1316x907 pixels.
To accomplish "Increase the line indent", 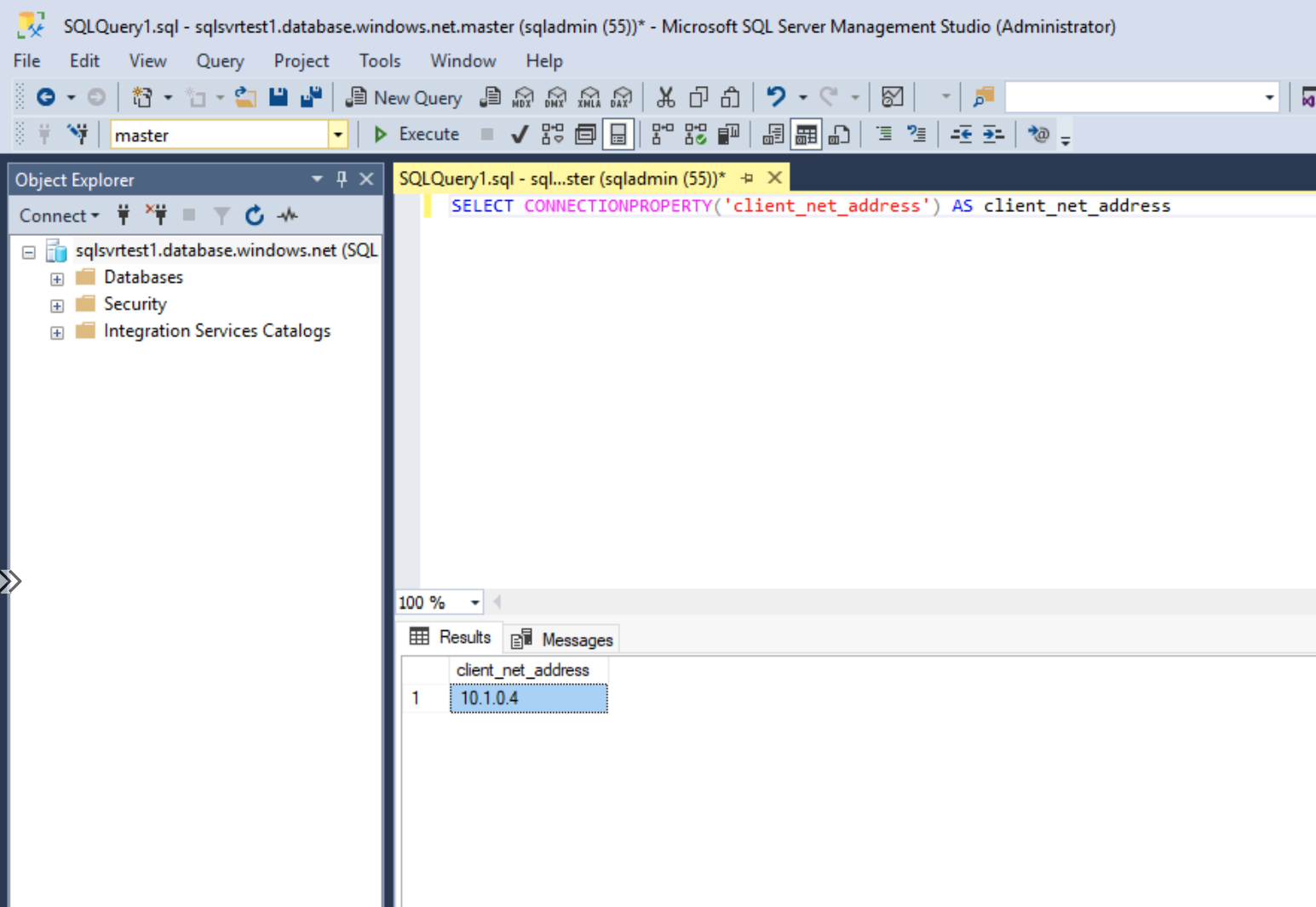I will (x=993, y=134).
